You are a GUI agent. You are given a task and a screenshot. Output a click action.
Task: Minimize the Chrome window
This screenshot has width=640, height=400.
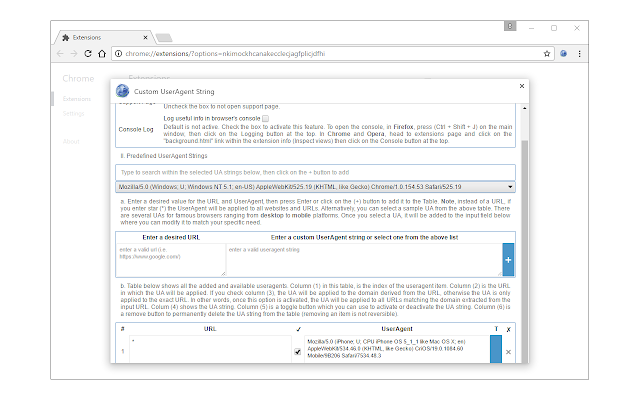coord(531,28)
